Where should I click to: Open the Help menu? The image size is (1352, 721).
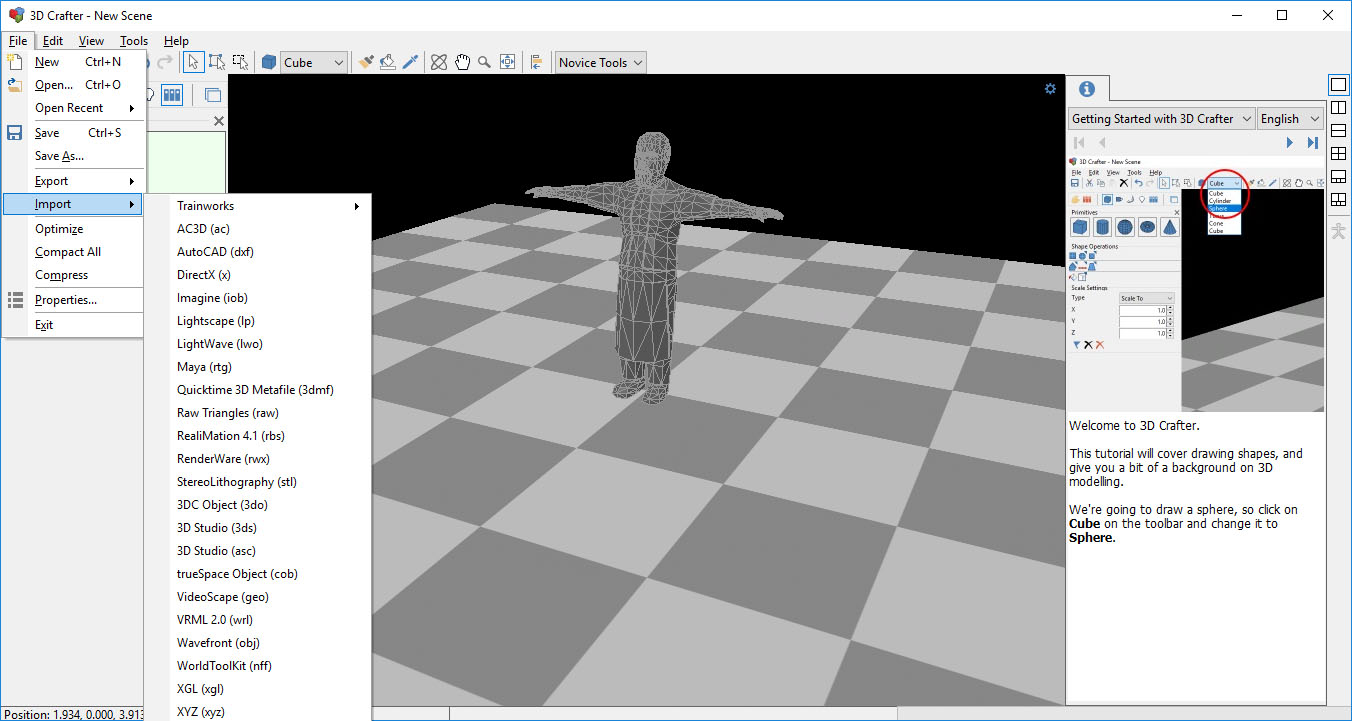point(176,41)
